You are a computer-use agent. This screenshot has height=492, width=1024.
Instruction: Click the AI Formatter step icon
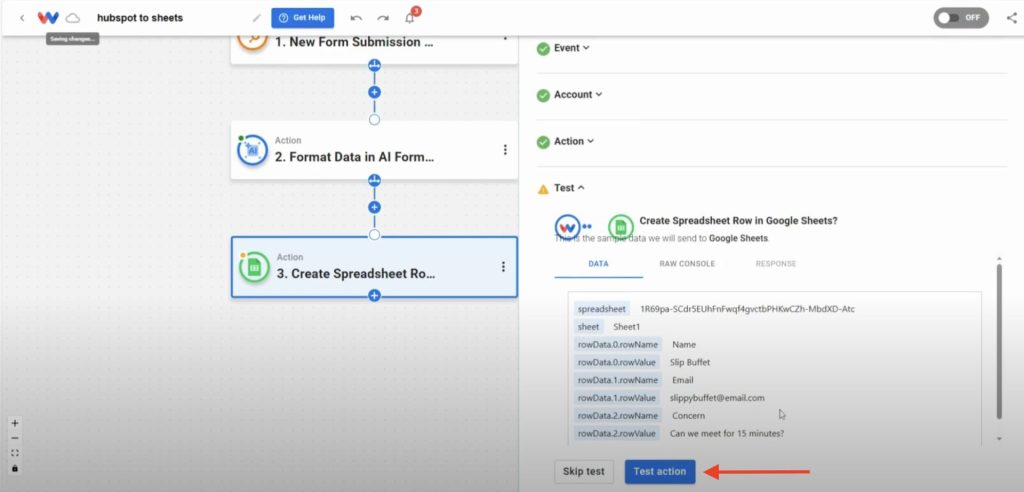(253, 150)
